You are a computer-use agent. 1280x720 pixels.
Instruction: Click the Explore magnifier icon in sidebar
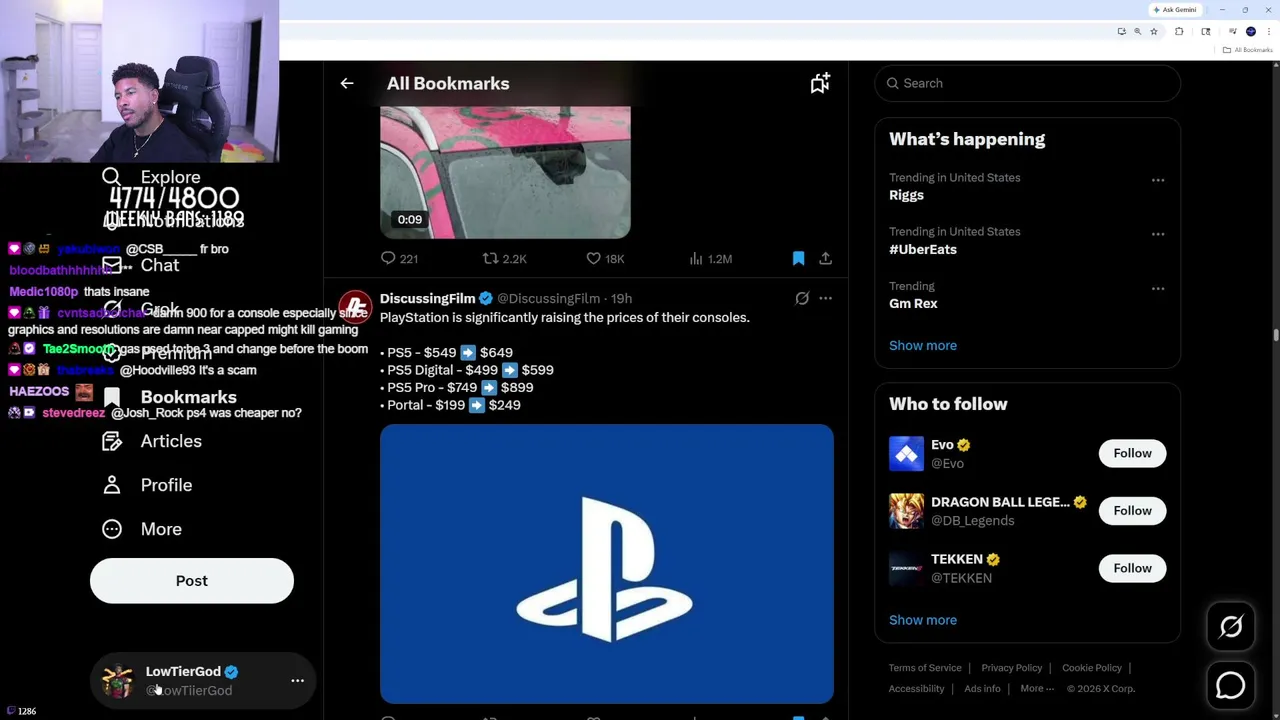point(111,177)
